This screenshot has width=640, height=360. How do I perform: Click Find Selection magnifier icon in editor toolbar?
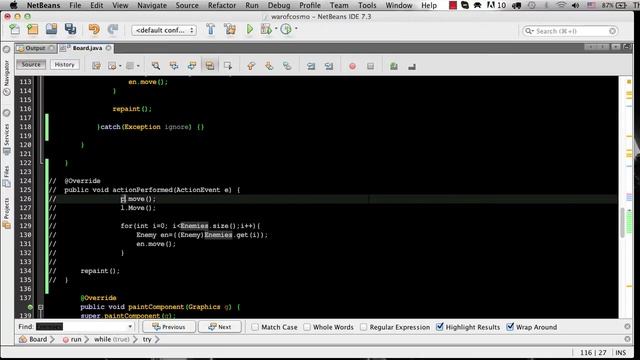tap(156, 66)
